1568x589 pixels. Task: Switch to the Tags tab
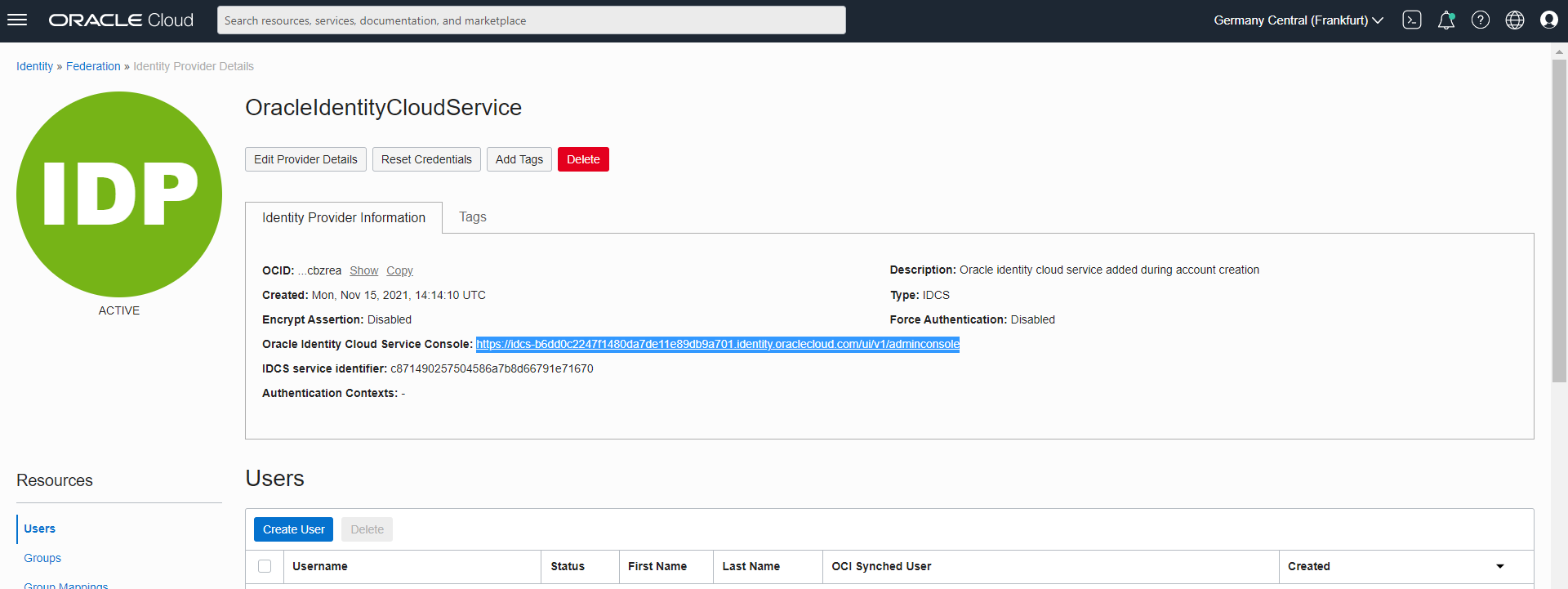(x=473, y=216)
